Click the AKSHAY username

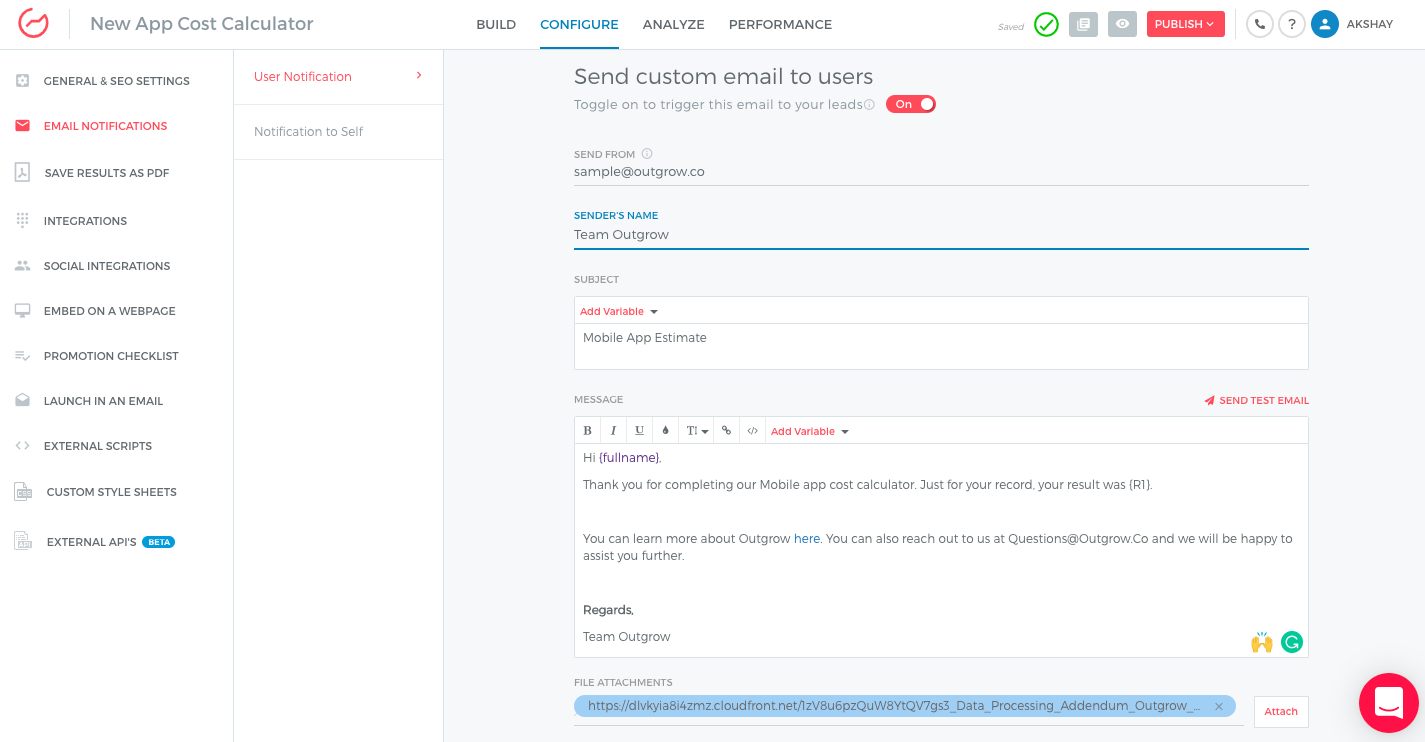[x=1370, y=24]
